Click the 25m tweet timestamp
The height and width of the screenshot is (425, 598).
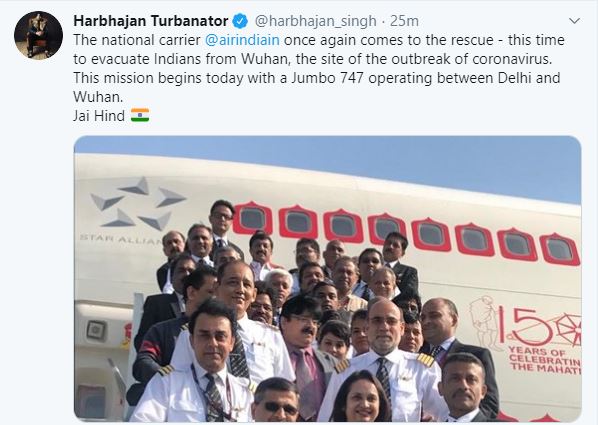[x=404, y=21]
